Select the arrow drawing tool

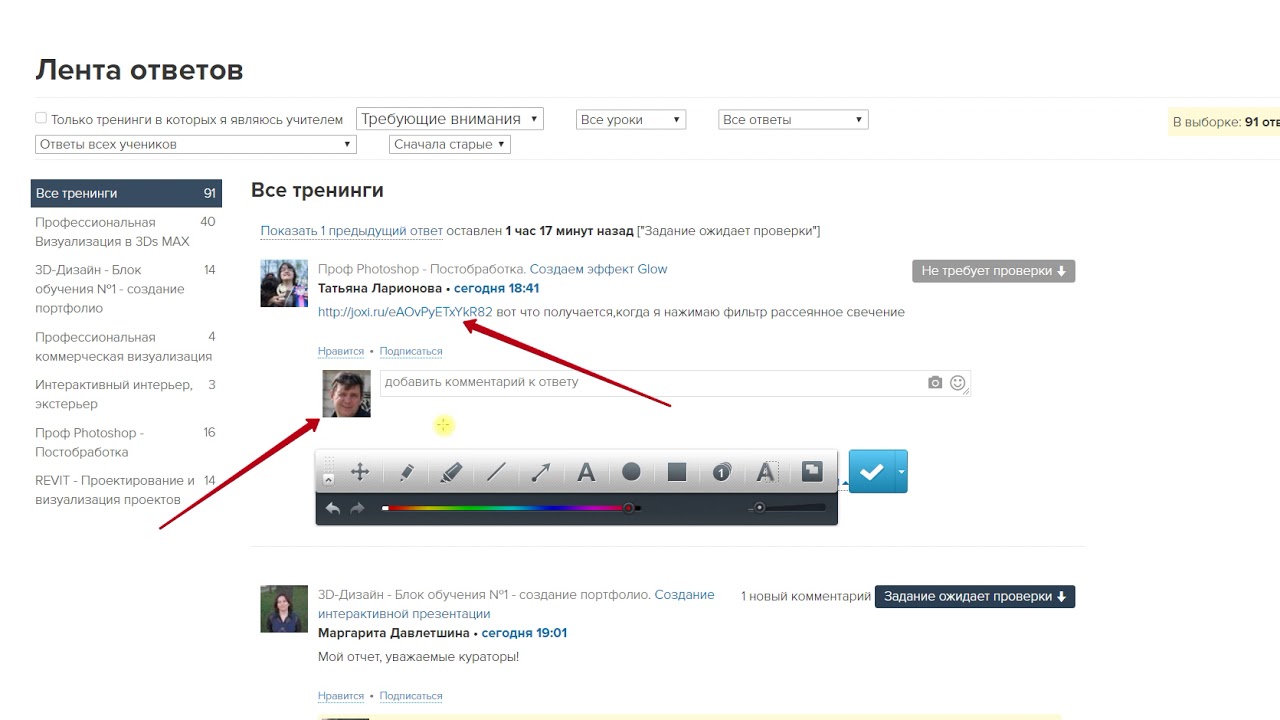[x=541, y=473]
